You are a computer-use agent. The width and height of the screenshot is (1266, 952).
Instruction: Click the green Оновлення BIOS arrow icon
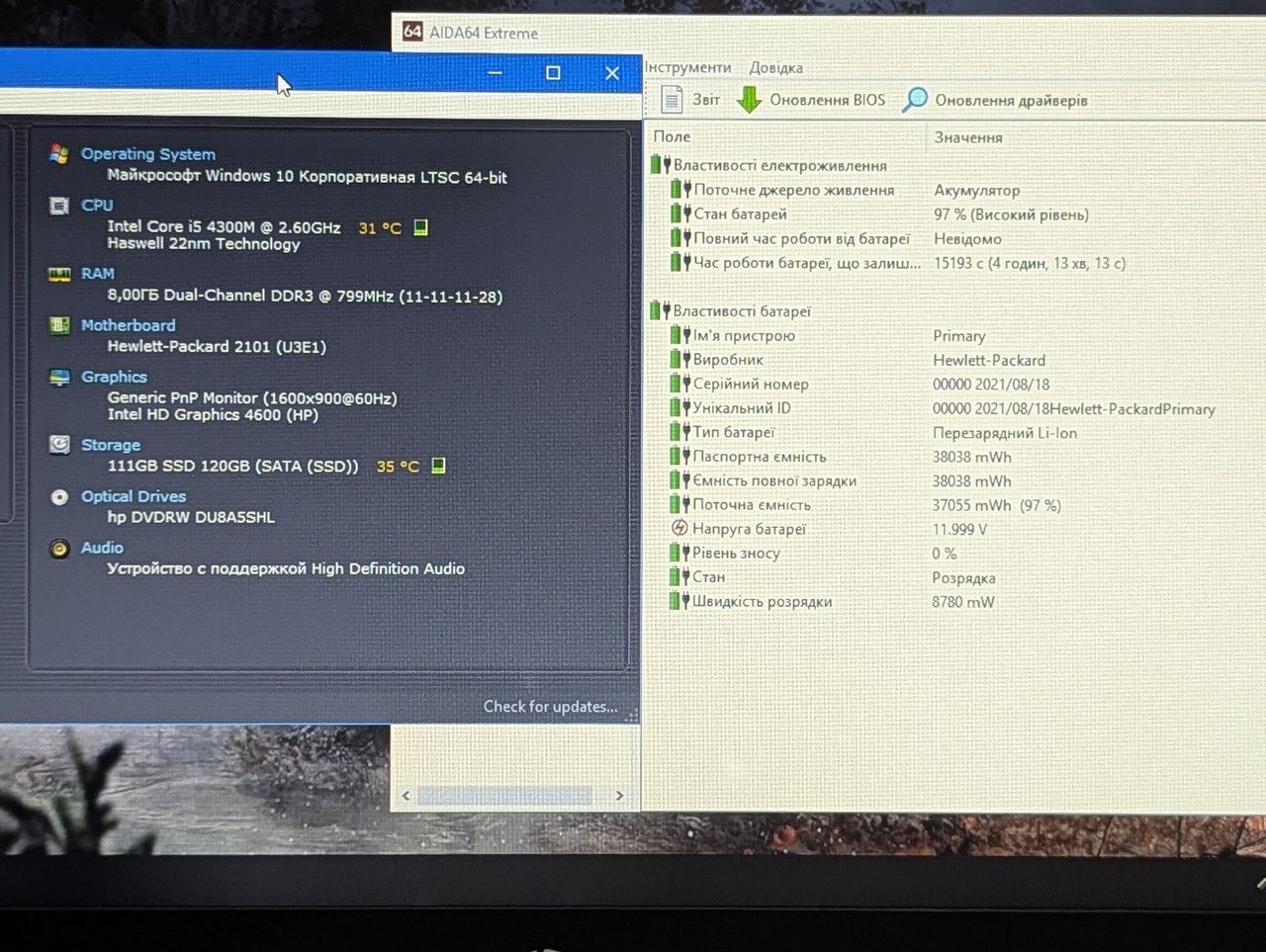click(x=750, y=100)
